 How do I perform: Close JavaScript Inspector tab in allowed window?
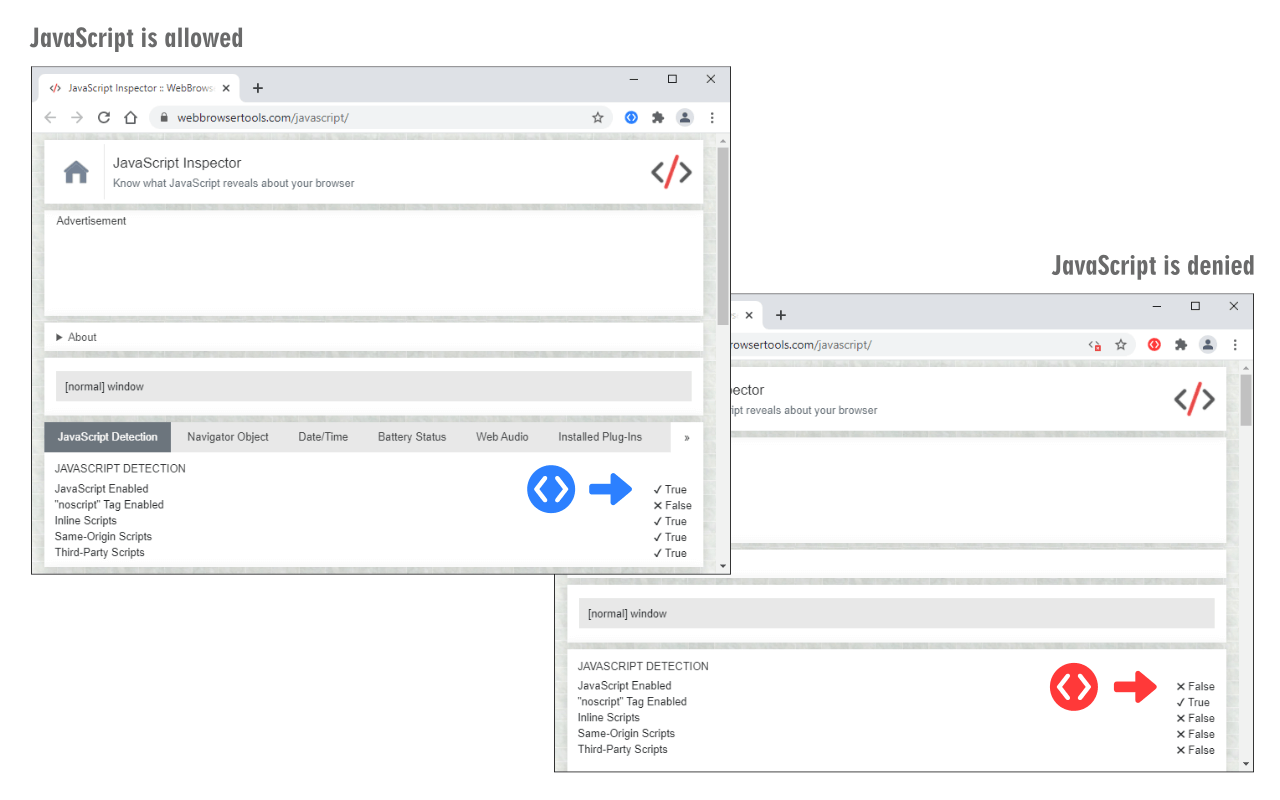pyautogui.click(x=226, y=88)
